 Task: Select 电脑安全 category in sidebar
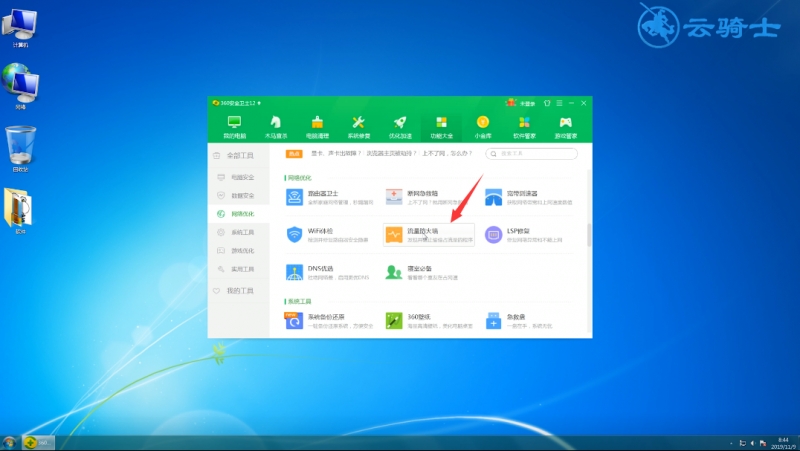point(239,177)
